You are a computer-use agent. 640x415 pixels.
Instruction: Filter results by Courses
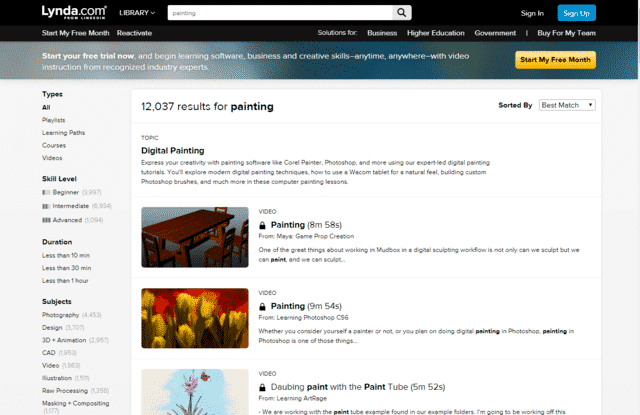click(54, 145)
